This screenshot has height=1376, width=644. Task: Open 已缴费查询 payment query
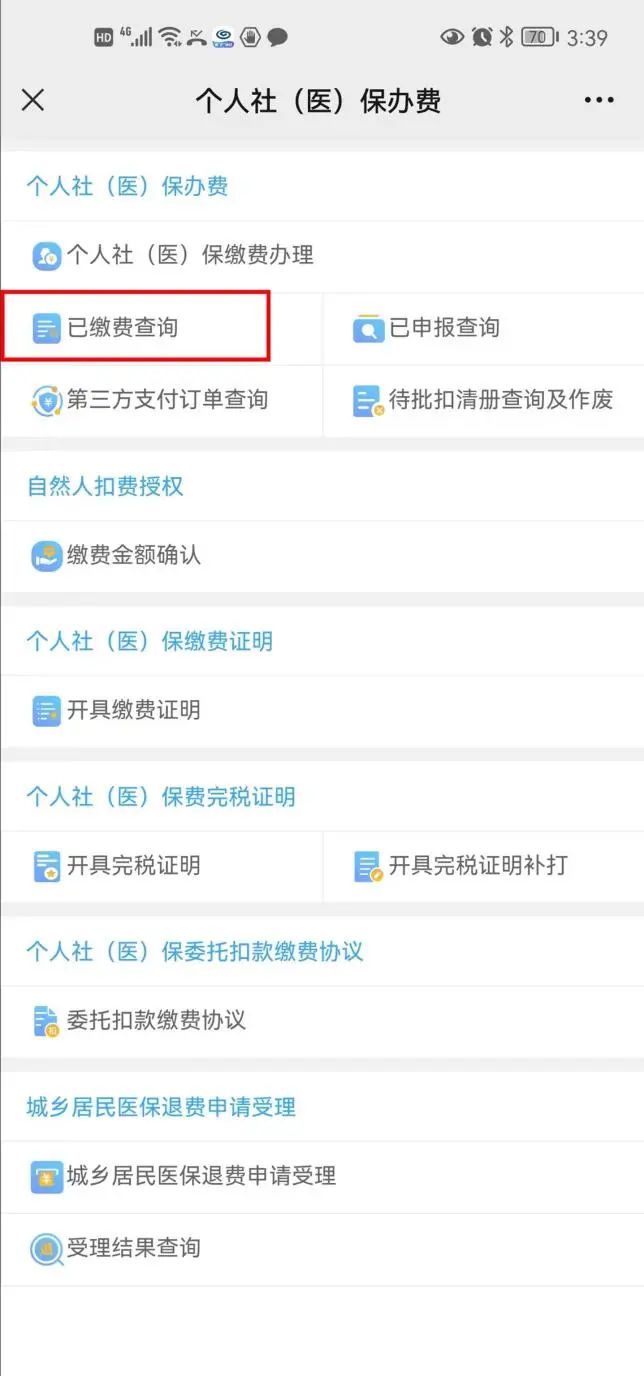coord(123,328)
